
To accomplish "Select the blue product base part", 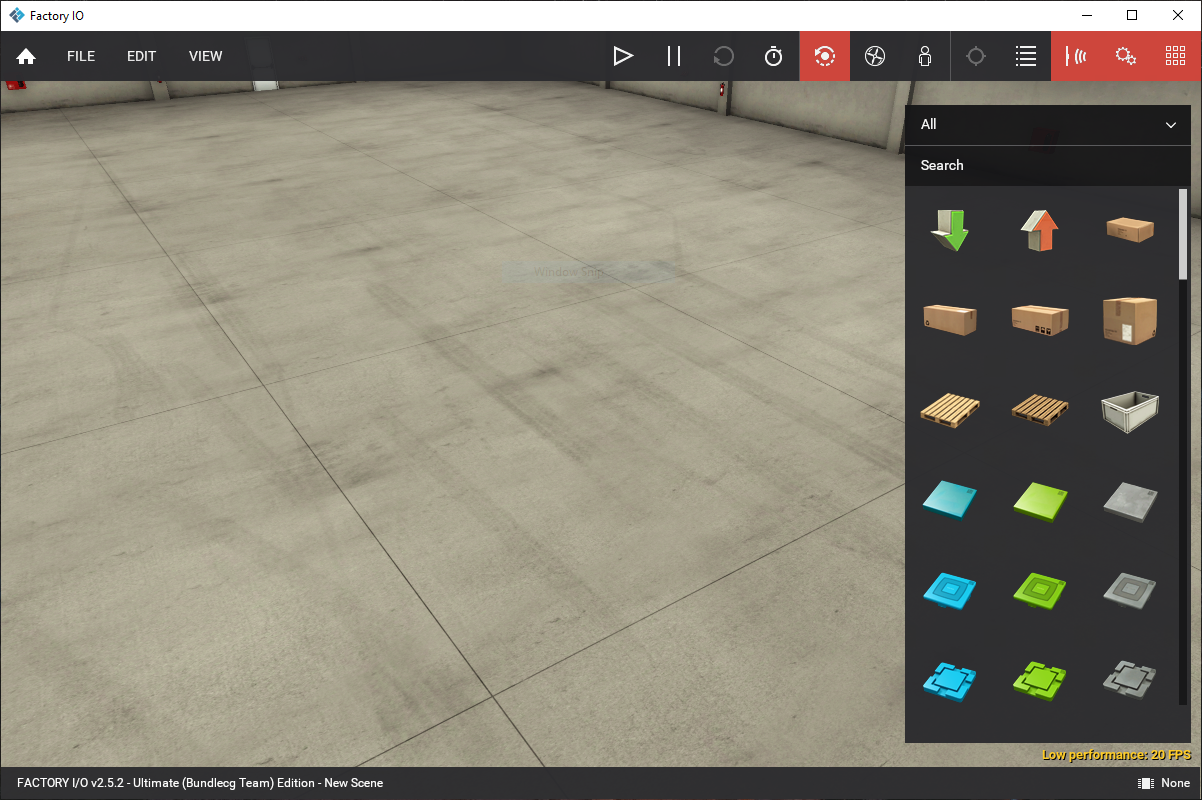I will coord(949,681).
